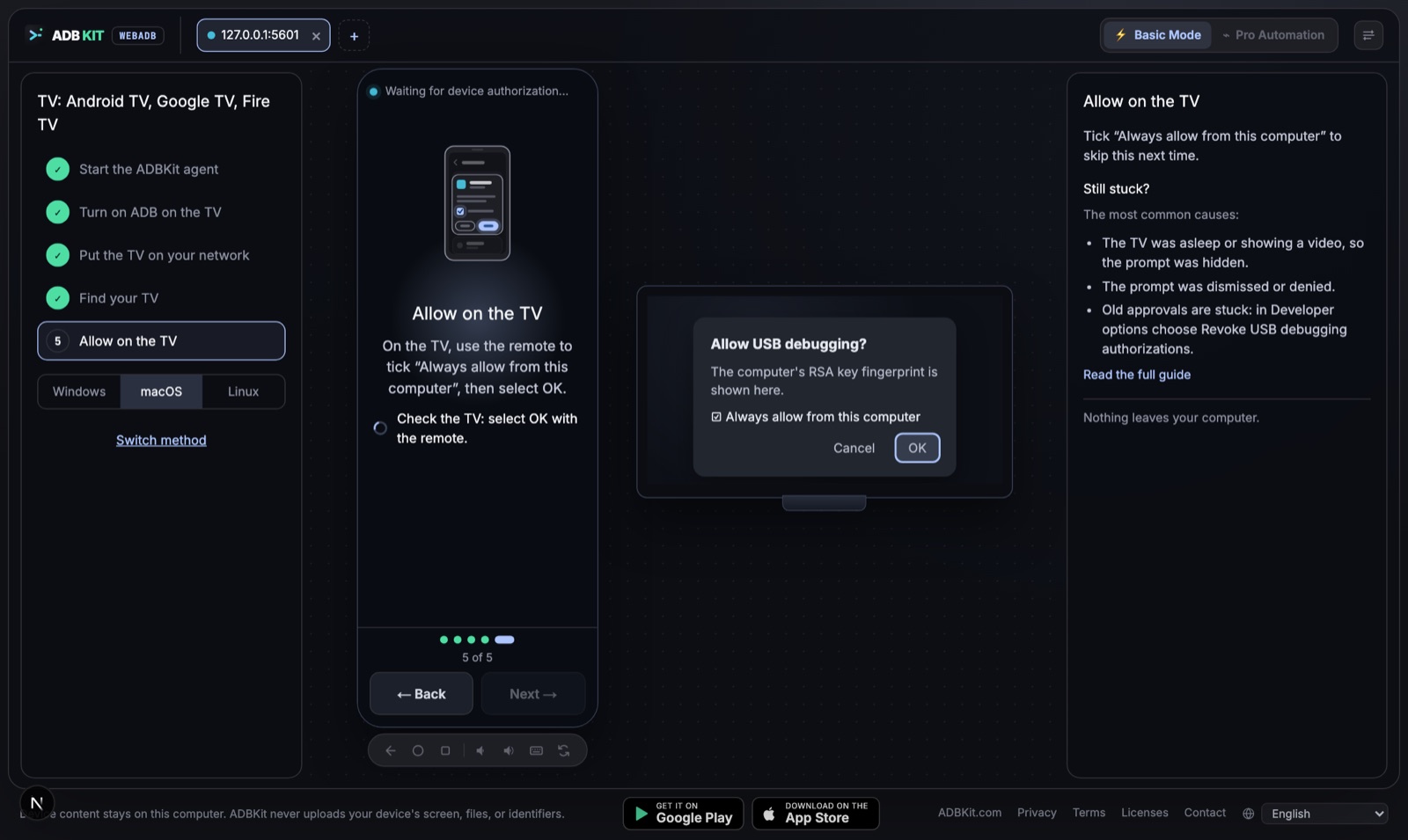Screen dimensions: 1408x840
Task: Open the settings sliders icon at top right
Action: [x=1368, y=35]
